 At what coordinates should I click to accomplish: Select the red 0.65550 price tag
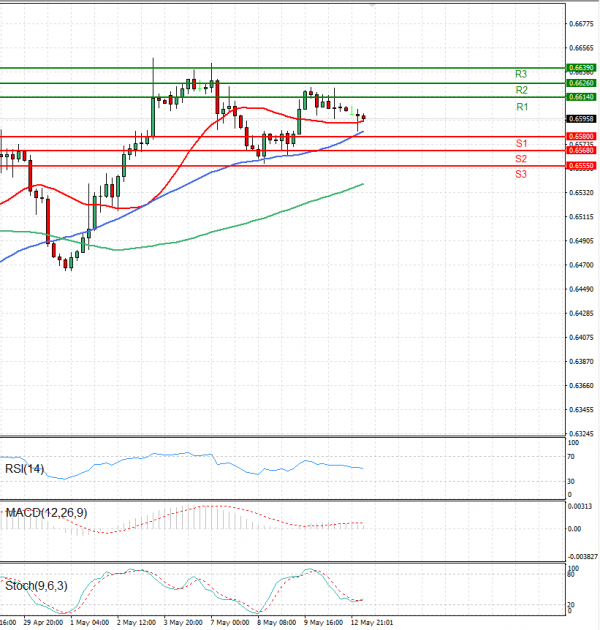581,166
